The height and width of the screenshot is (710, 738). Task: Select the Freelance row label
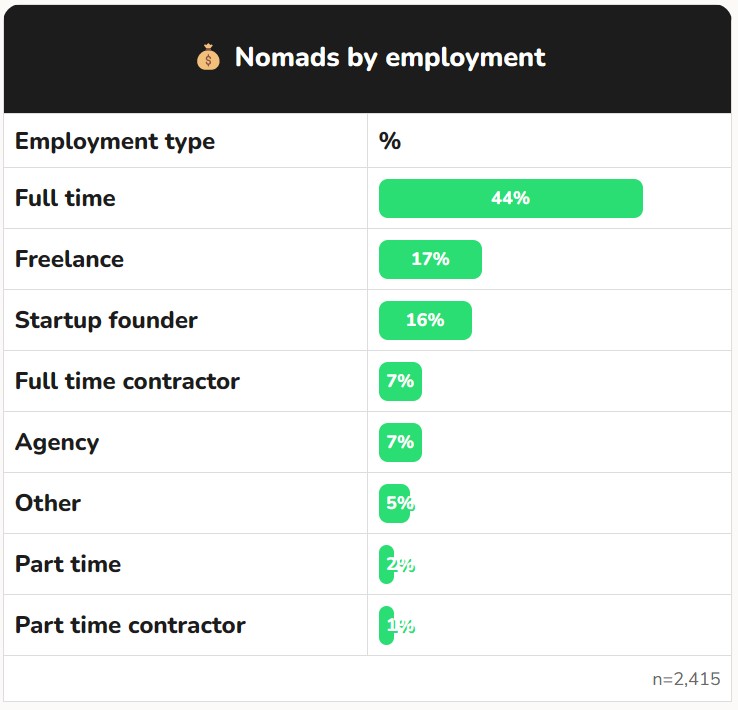pyautogui.click(x=69, y=259)
